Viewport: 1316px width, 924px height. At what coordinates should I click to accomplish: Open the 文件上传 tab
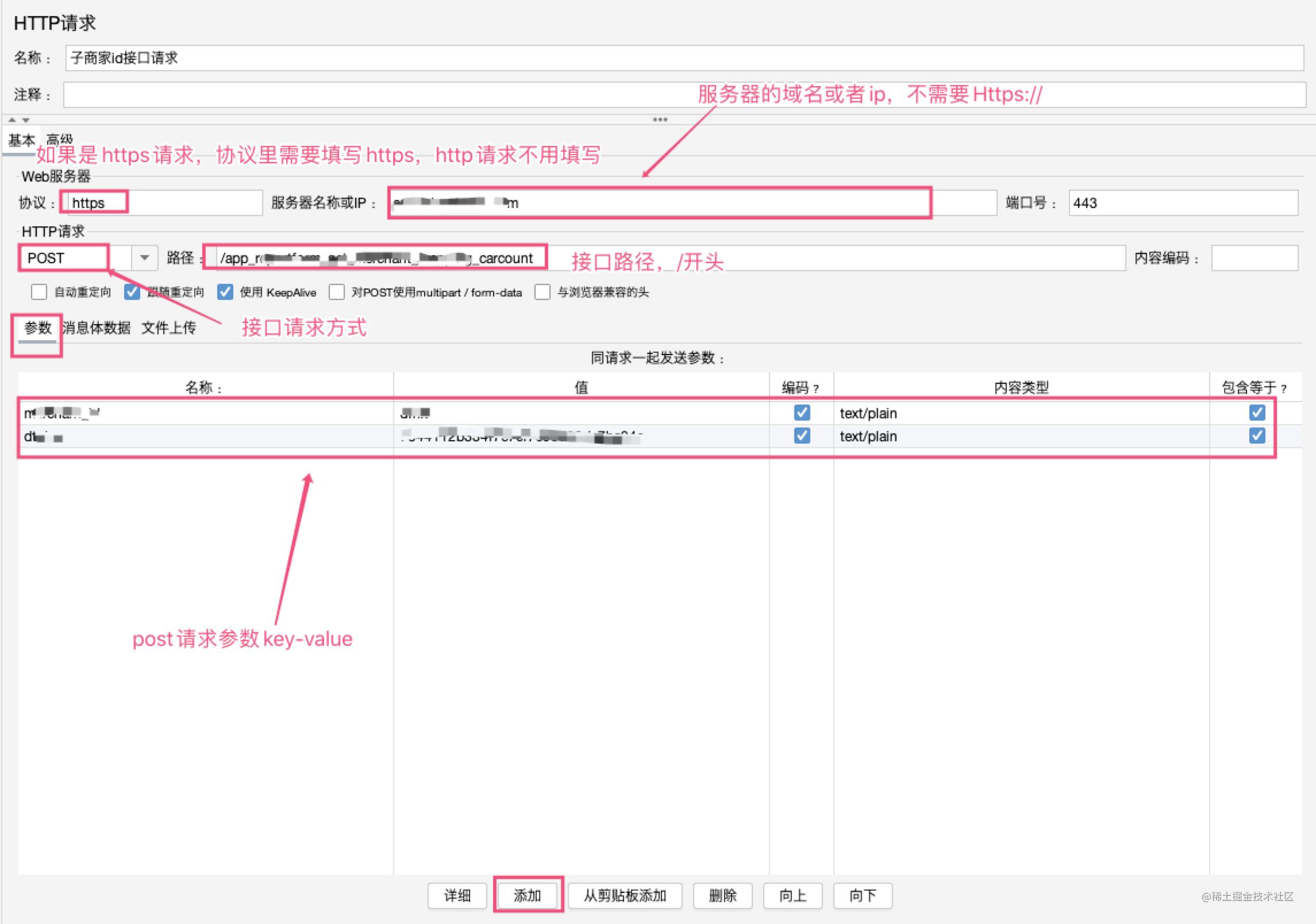(x=169, y=328)
